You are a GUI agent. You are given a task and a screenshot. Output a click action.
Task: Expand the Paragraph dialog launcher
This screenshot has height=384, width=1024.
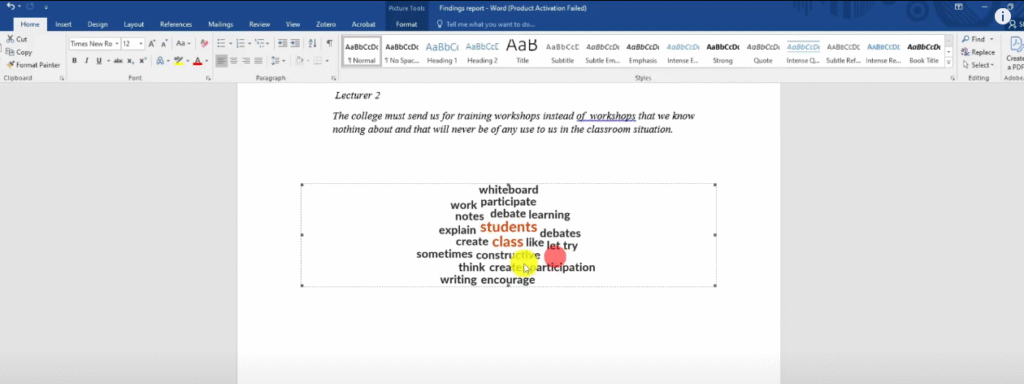334,78
